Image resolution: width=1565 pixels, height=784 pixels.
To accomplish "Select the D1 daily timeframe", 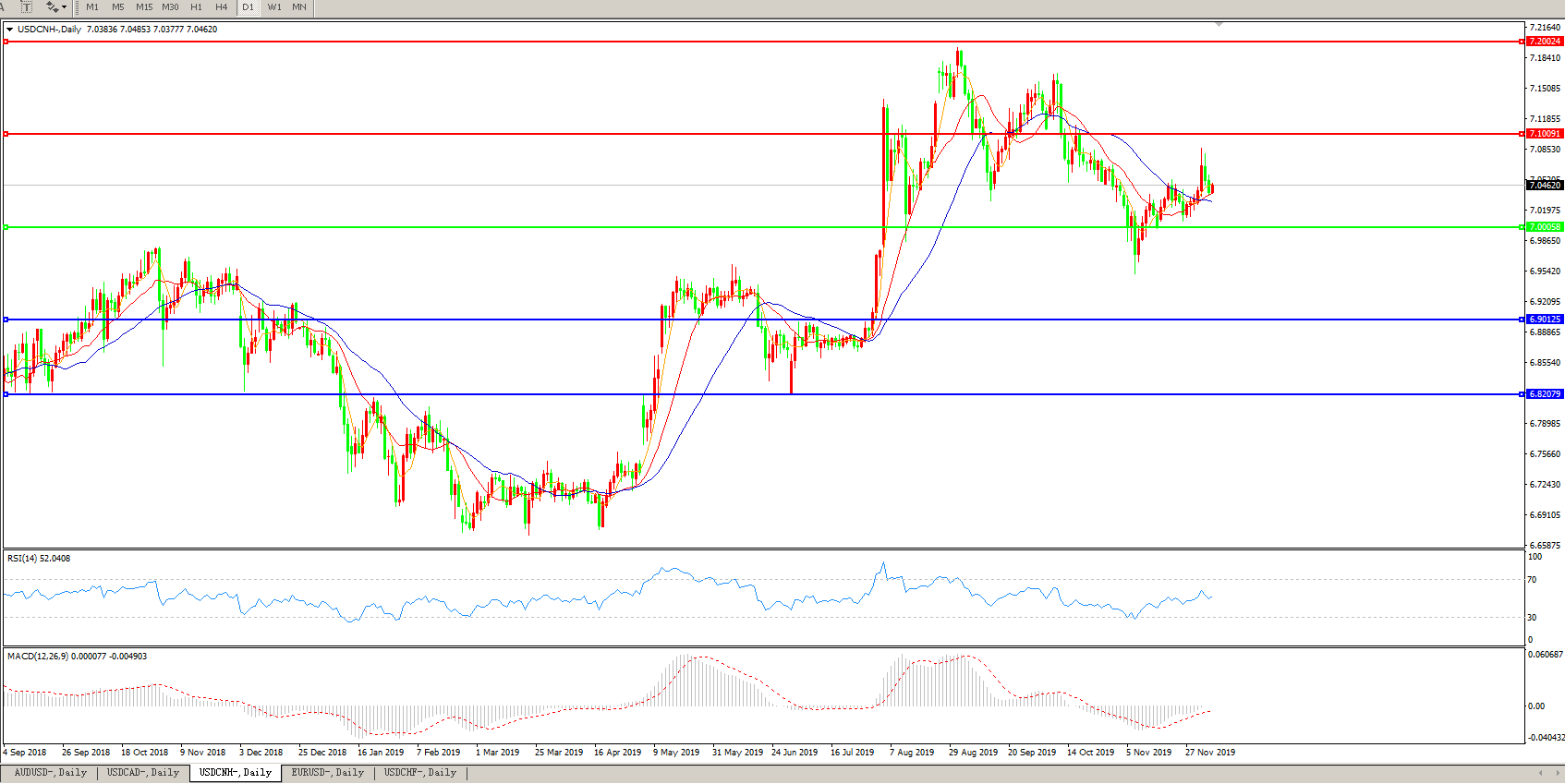I will coord(248,6).
